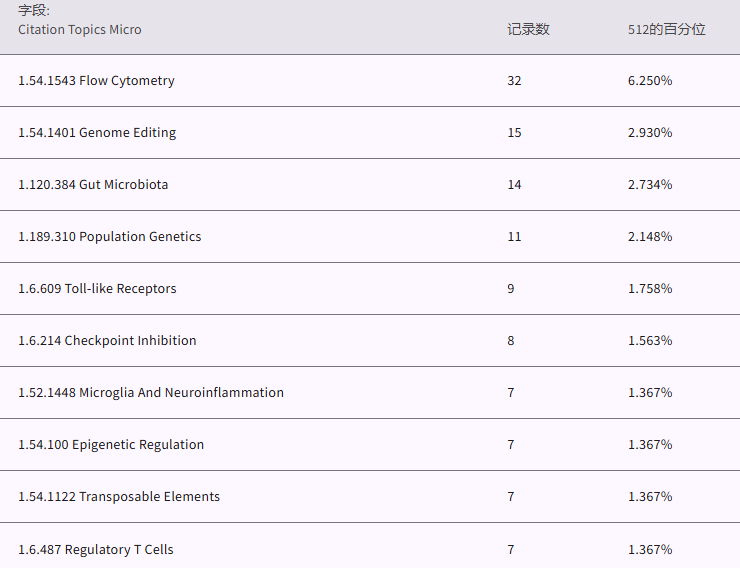This screenshot has width=740, height=568.
Task: Open 1.52.1448 Microglia And Neuroinflammation topic
Action: [x=151, y=393]
